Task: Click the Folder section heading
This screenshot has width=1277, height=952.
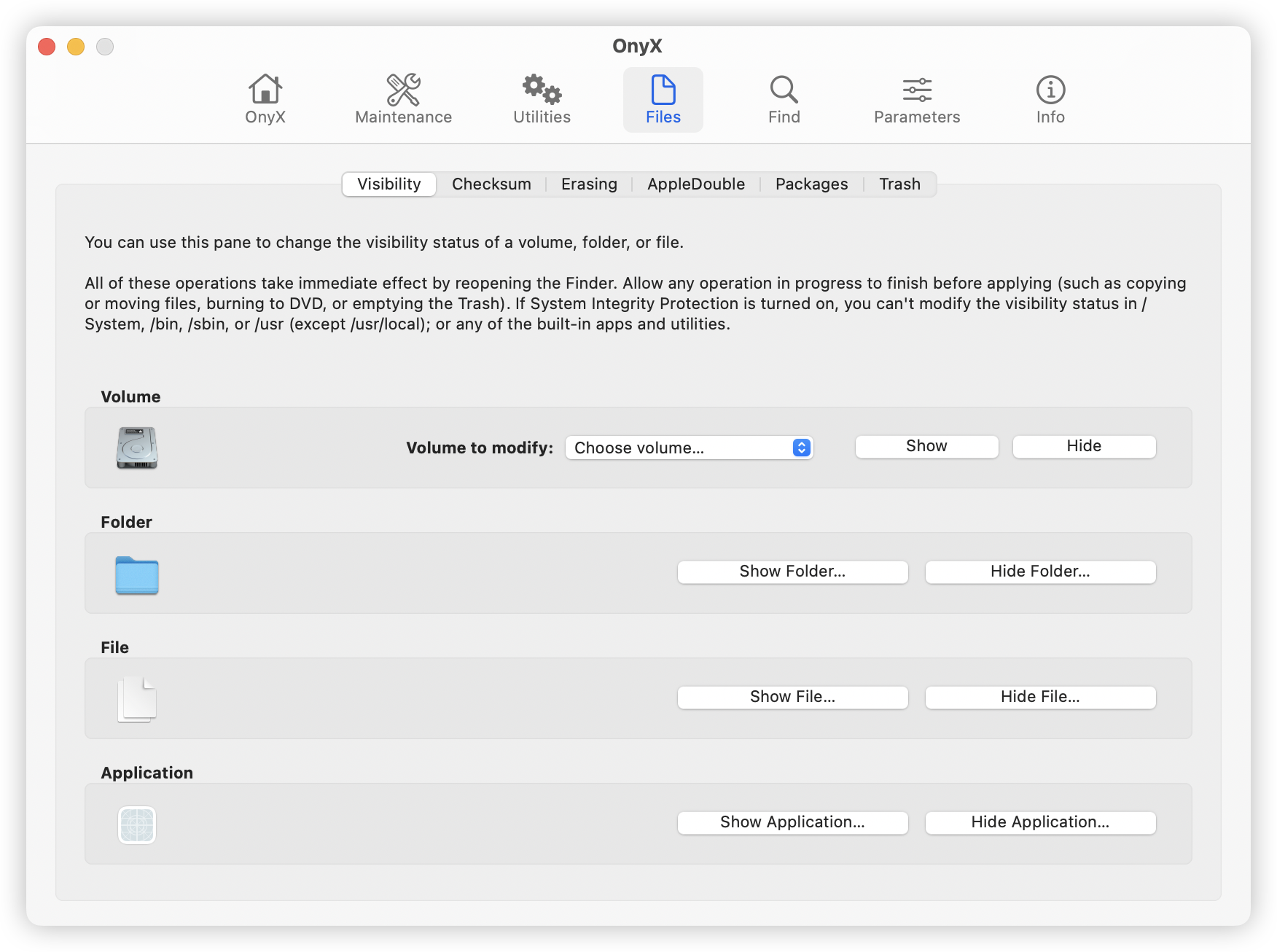Action: [126, 523]
